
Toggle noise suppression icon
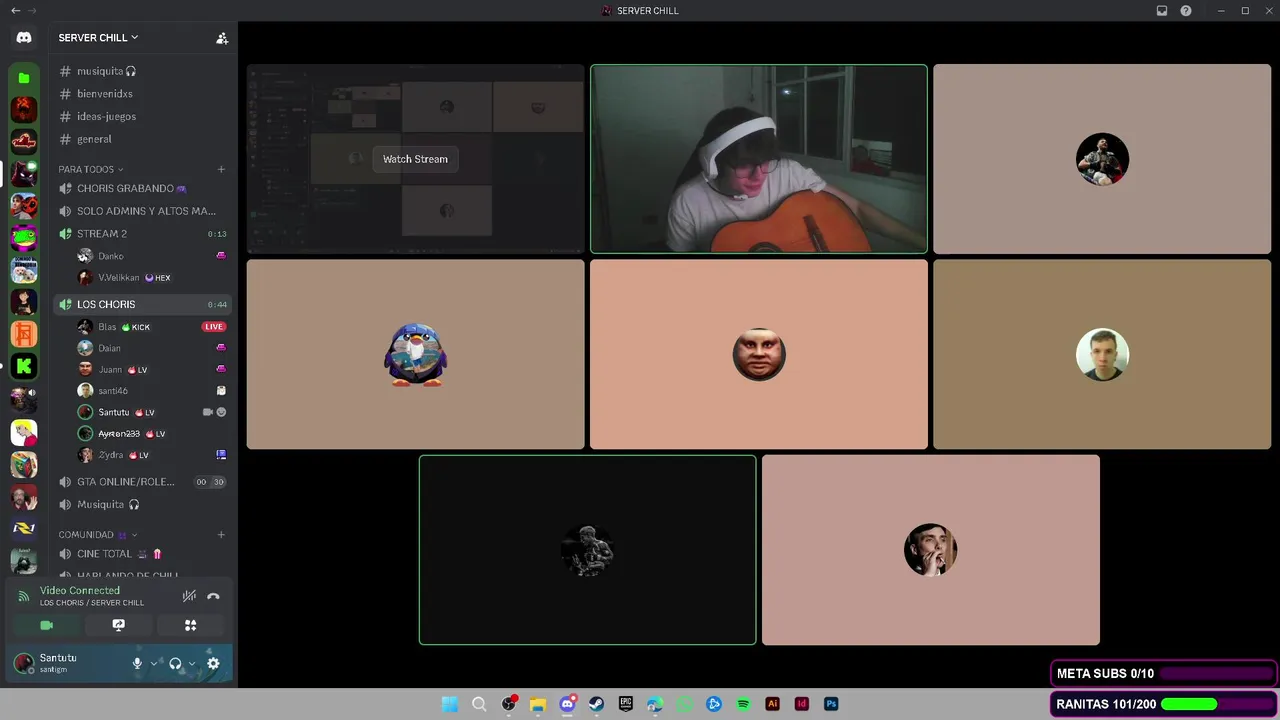click(x=189, y=596)
